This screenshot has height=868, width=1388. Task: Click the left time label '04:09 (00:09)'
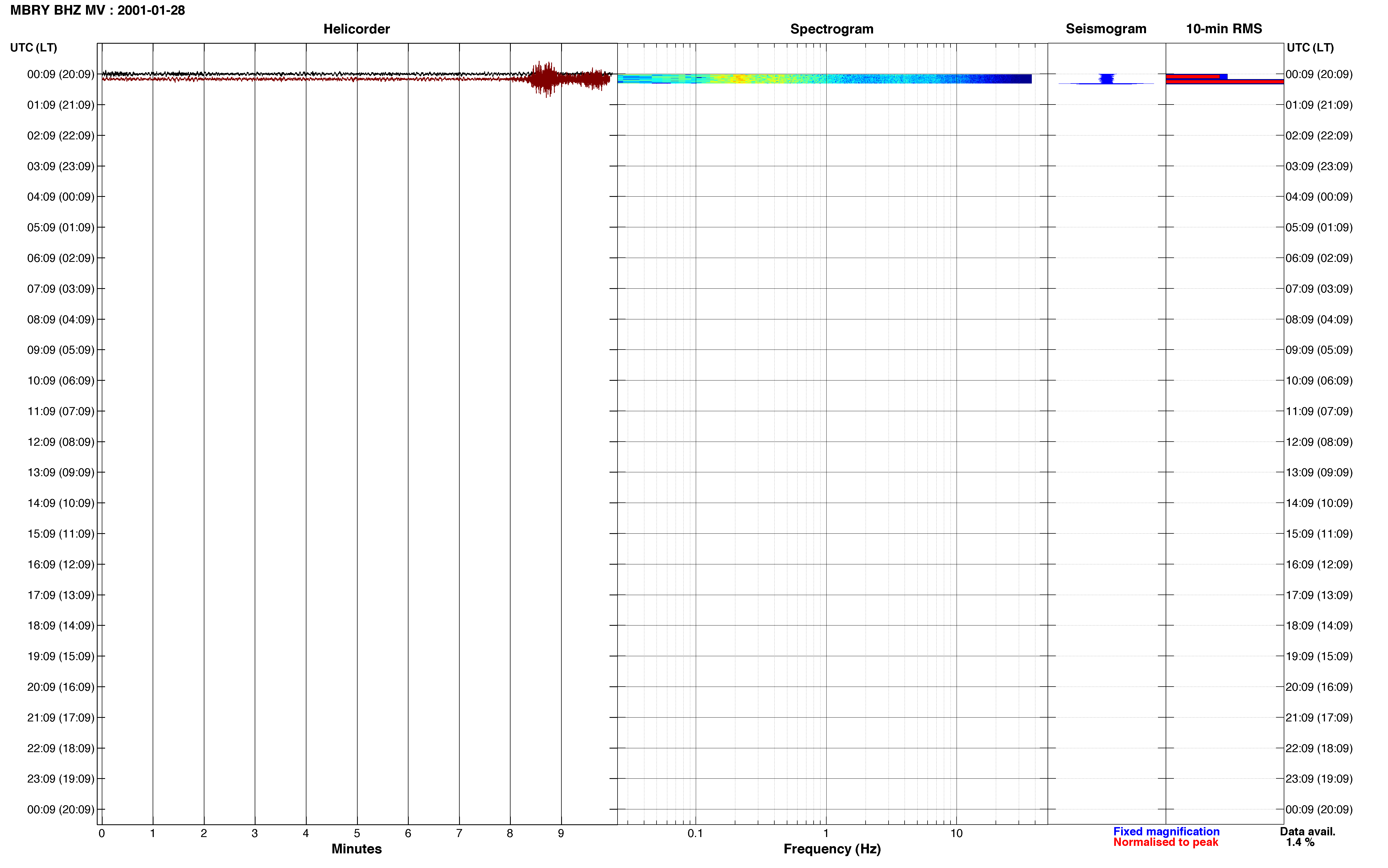(x=61, y=197)
